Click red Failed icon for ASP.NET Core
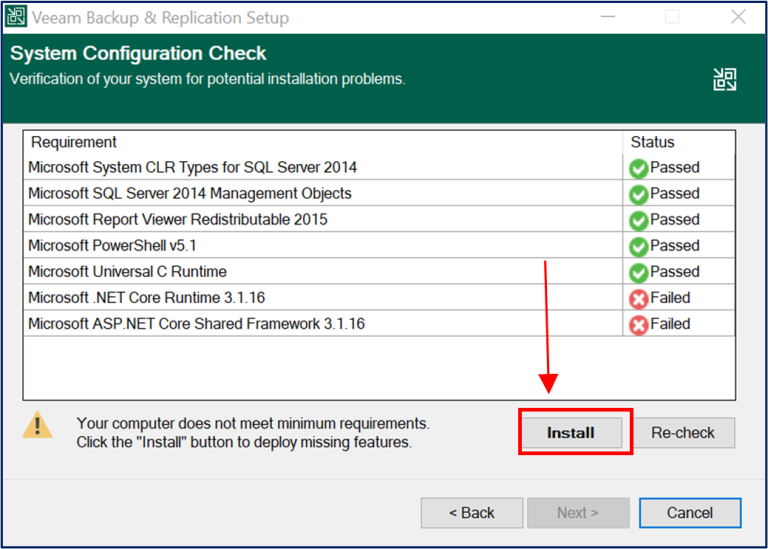768x549 pixels. pyautogui.click(x=638, y=324)
